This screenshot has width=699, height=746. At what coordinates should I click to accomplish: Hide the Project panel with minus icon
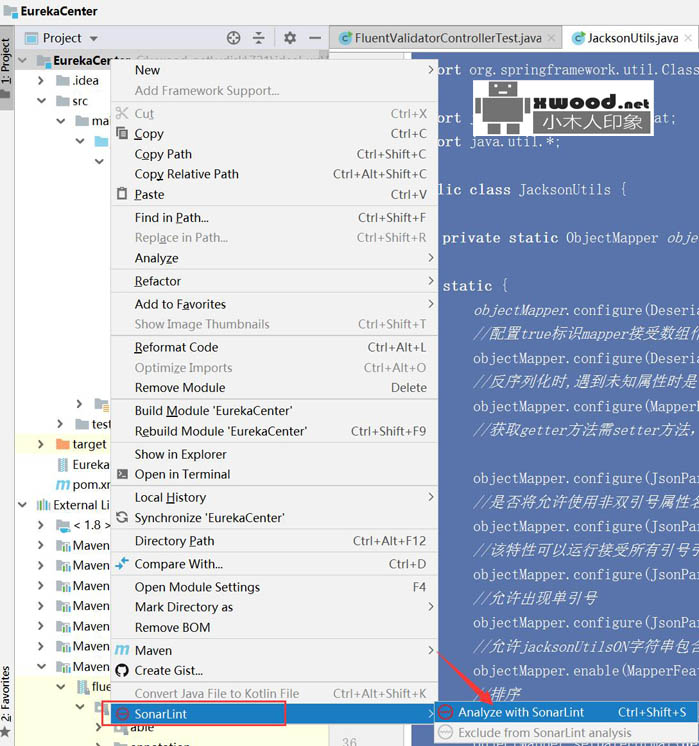pos(315,38)
